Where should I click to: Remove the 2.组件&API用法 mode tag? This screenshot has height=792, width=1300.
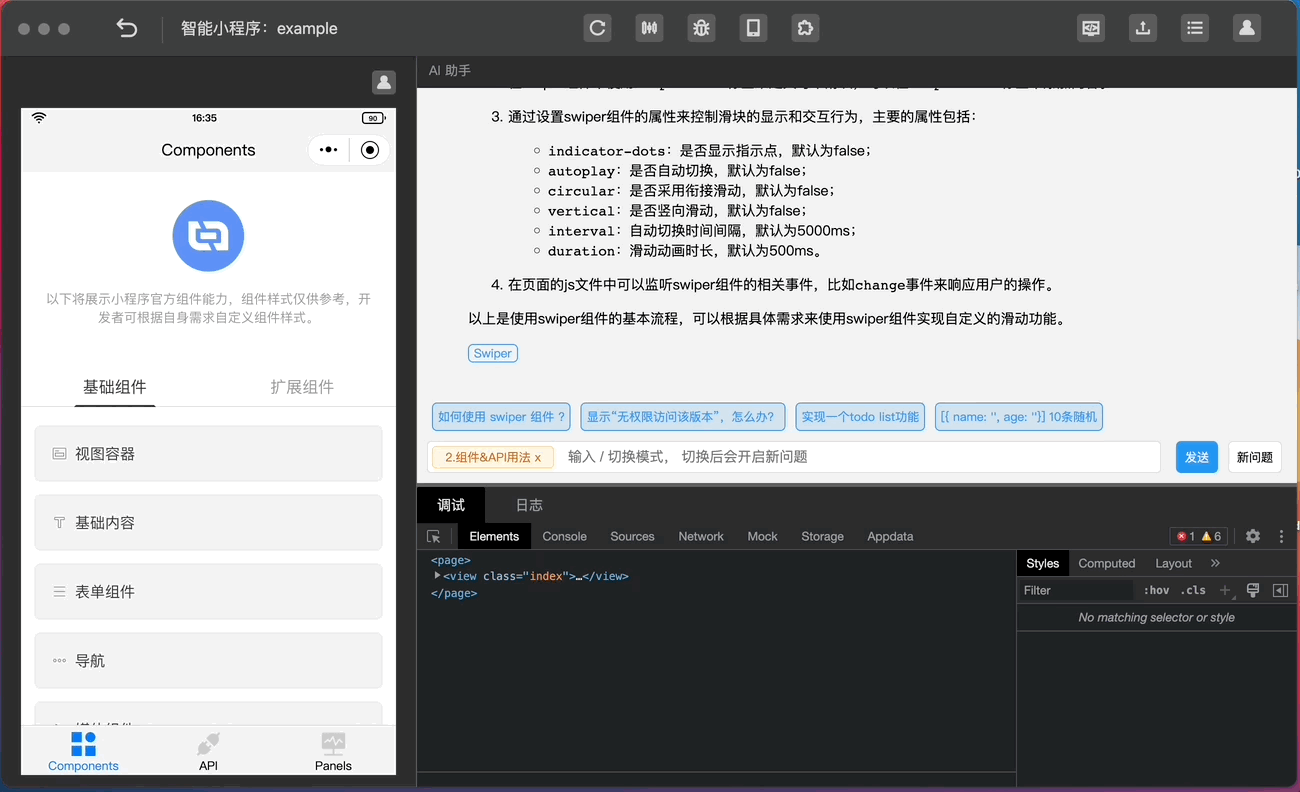(x=537, y=457)
